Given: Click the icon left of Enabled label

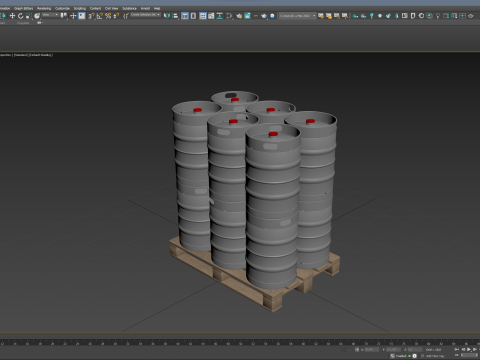Looking at the screenshot, I should [x=392, y=356].
